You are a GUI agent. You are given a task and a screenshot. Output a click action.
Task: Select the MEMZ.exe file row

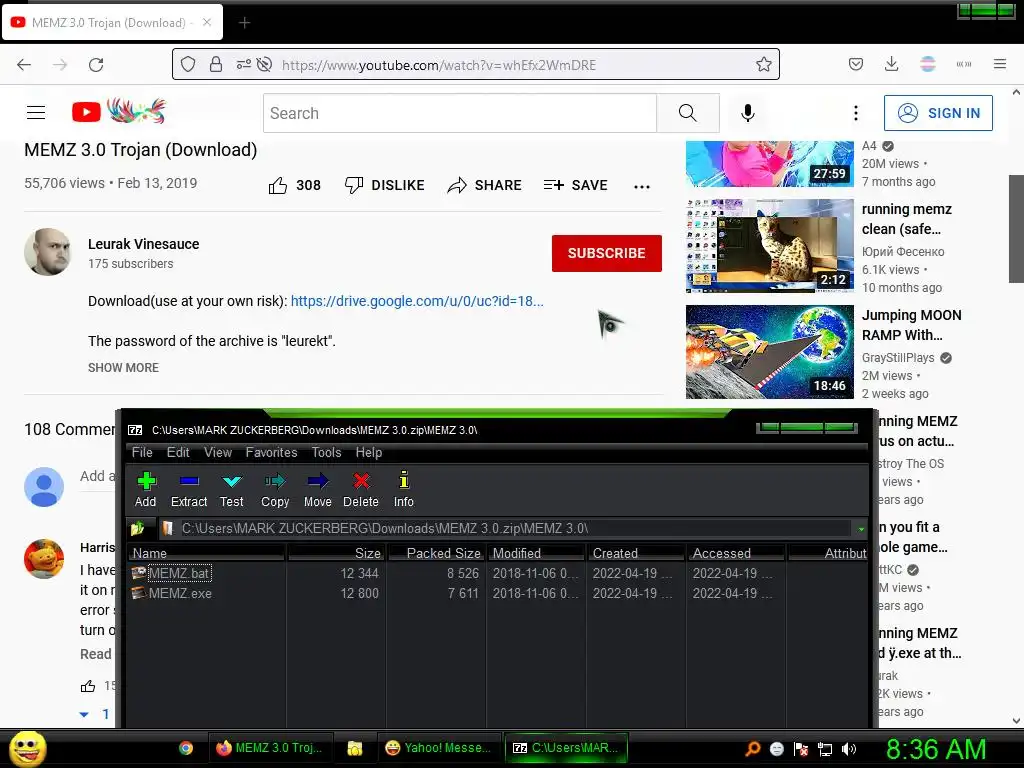click(496, 594)
